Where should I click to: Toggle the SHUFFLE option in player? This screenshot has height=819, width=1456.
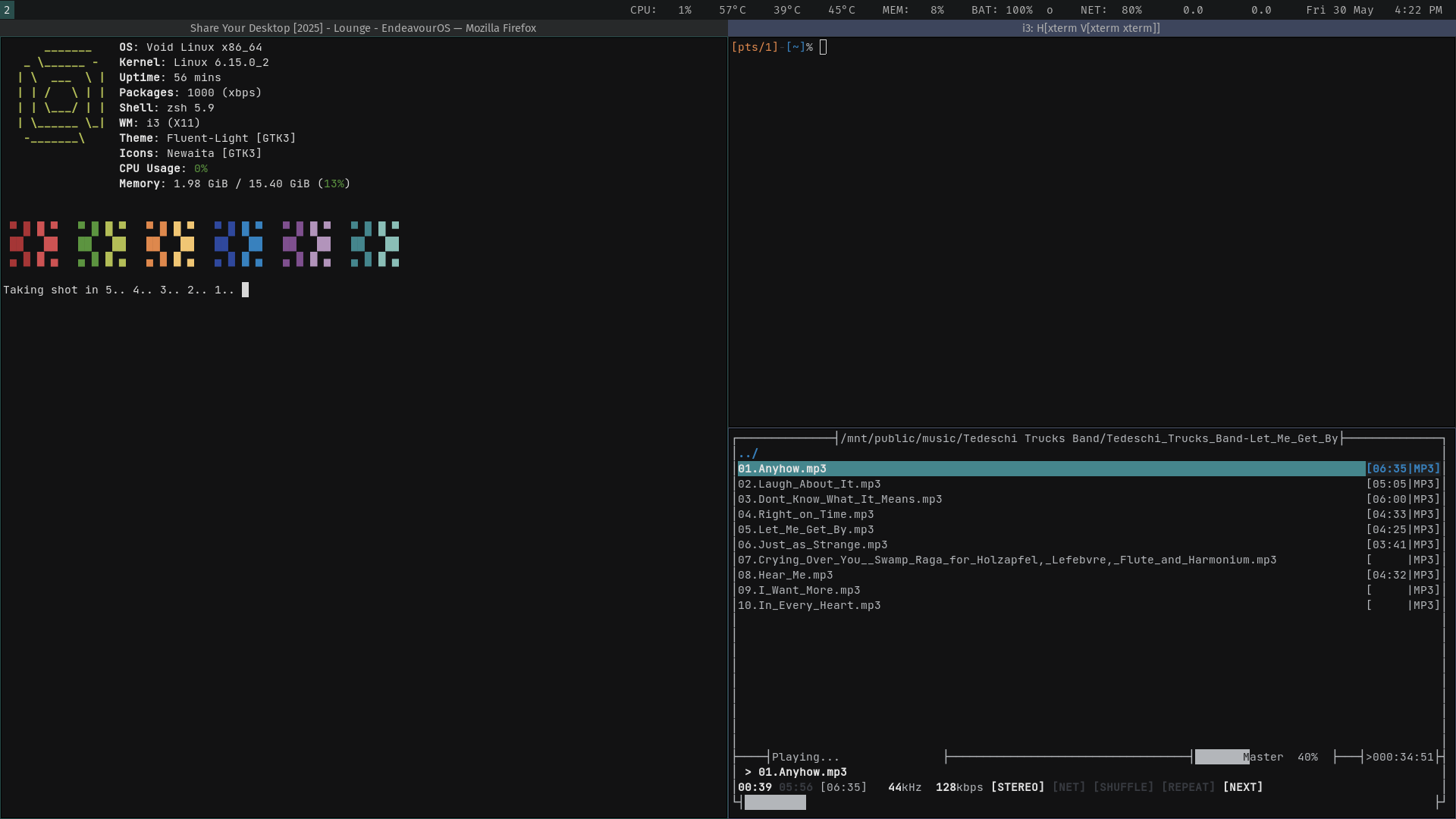coord(1123,787)
